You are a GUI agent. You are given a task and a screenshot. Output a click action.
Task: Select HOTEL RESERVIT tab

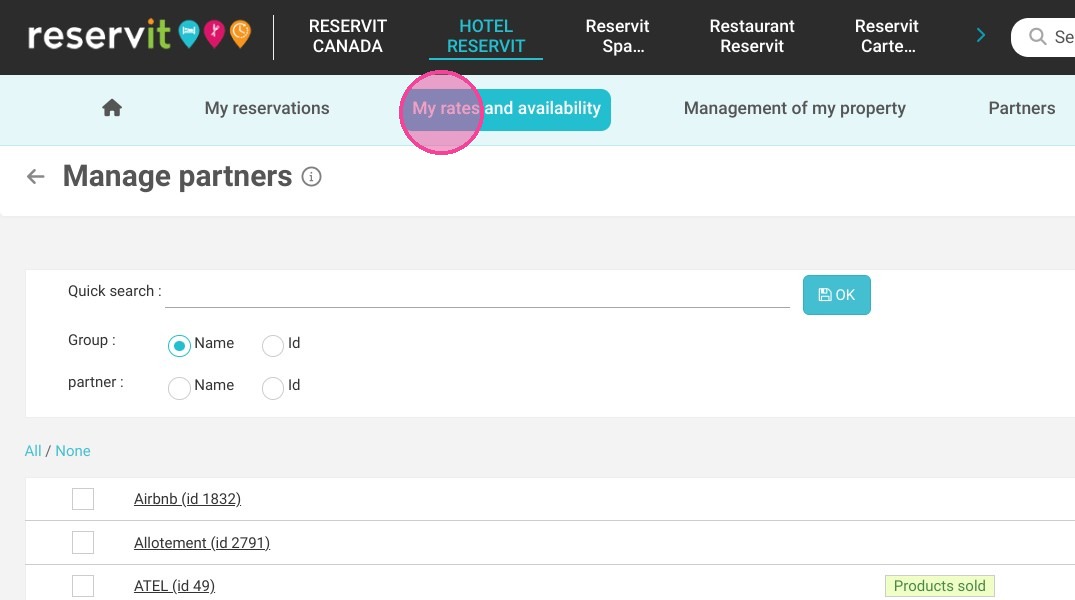click(x=485, y=36)
